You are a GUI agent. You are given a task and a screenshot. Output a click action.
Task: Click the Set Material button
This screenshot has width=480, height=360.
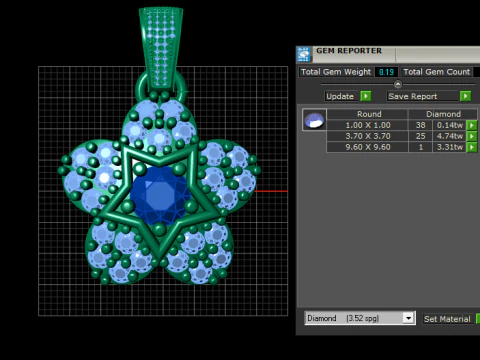pos(447,319)
